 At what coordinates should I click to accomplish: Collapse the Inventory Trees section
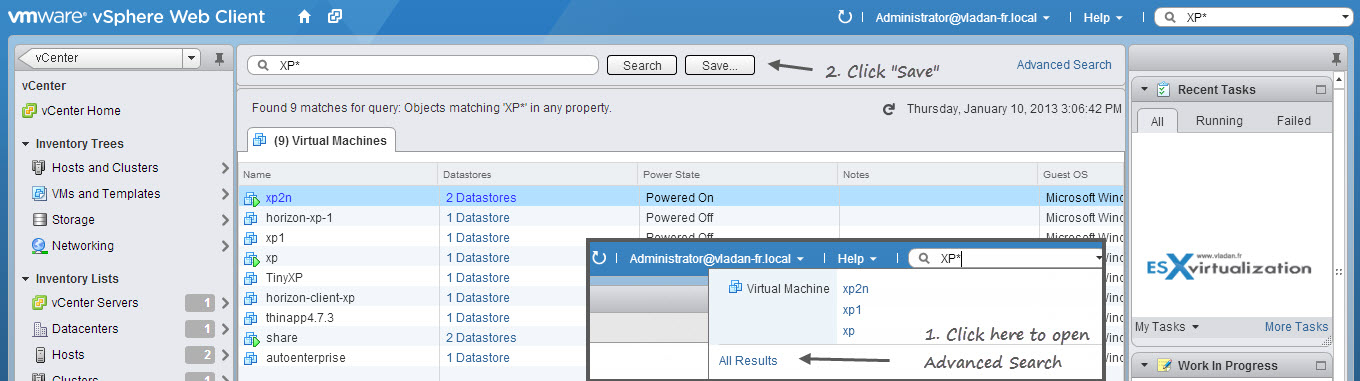point(26,144)
